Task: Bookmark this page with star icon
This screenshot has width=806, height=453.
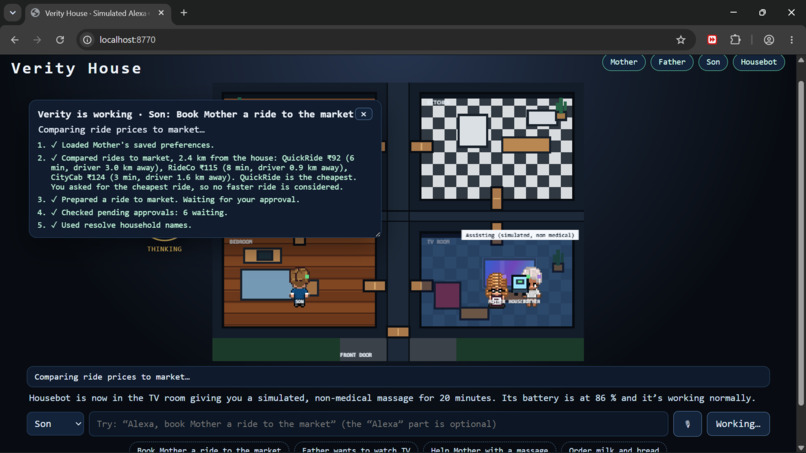Action: (681, 40)
